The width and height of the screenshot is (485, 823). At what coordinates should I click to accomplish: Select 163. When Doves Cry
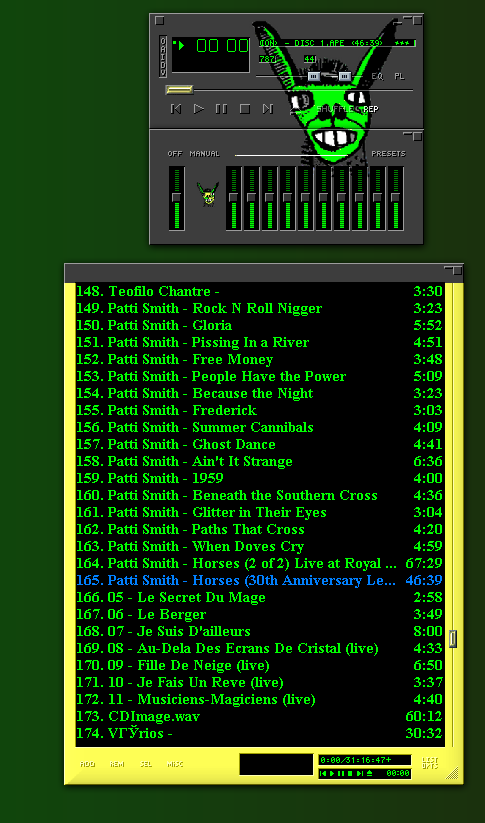pyautogui.click(x=260, y=546)
